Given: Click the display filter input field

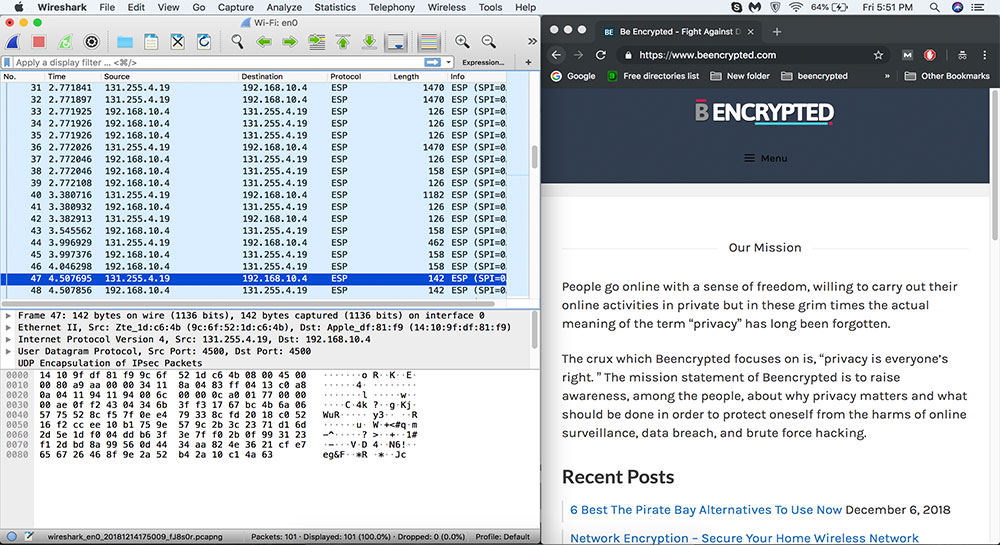Looking at the screenshot, I should [217, 62].
